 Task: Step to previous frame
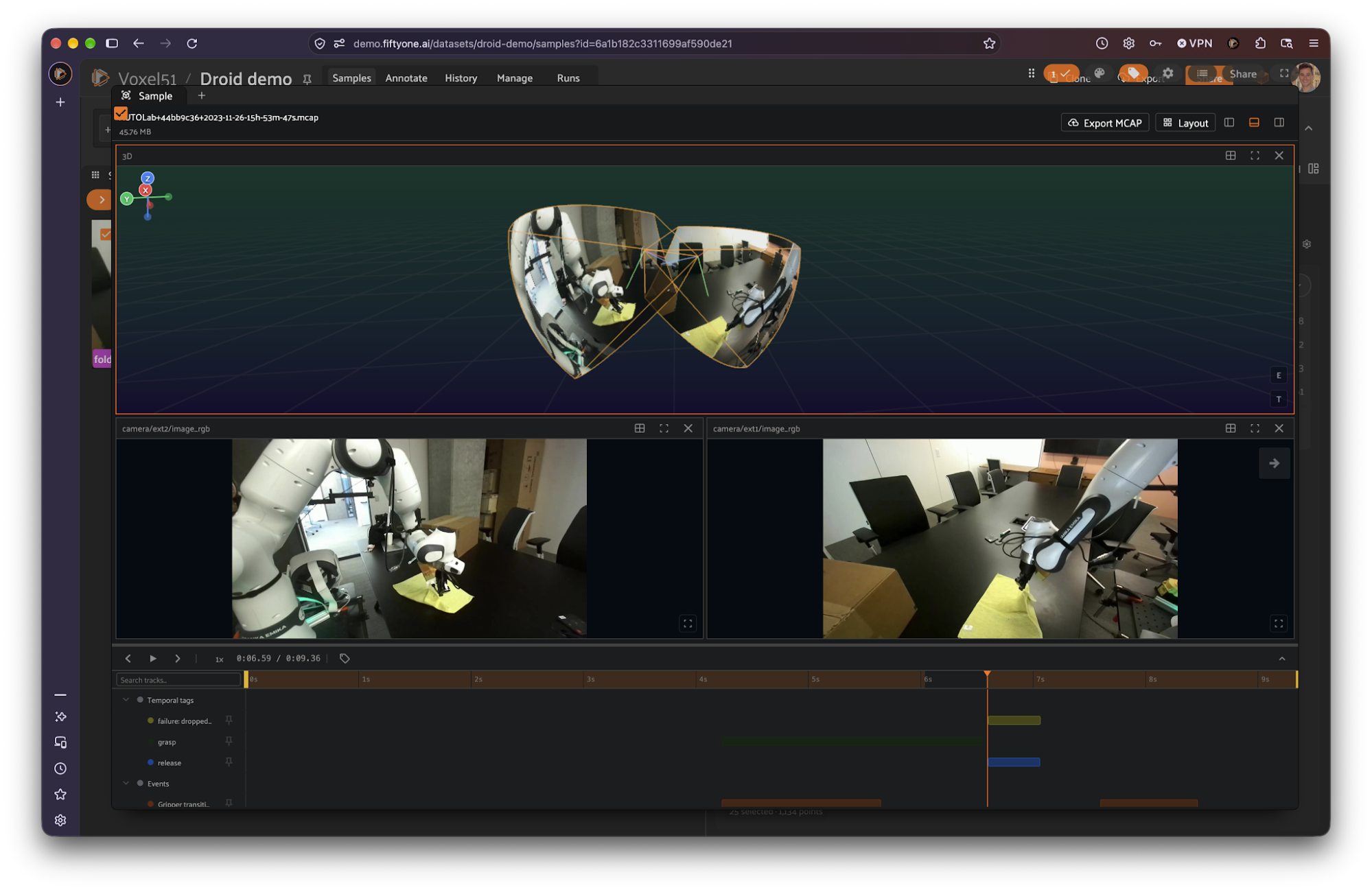pyautogui.click(x=128, y=658)
